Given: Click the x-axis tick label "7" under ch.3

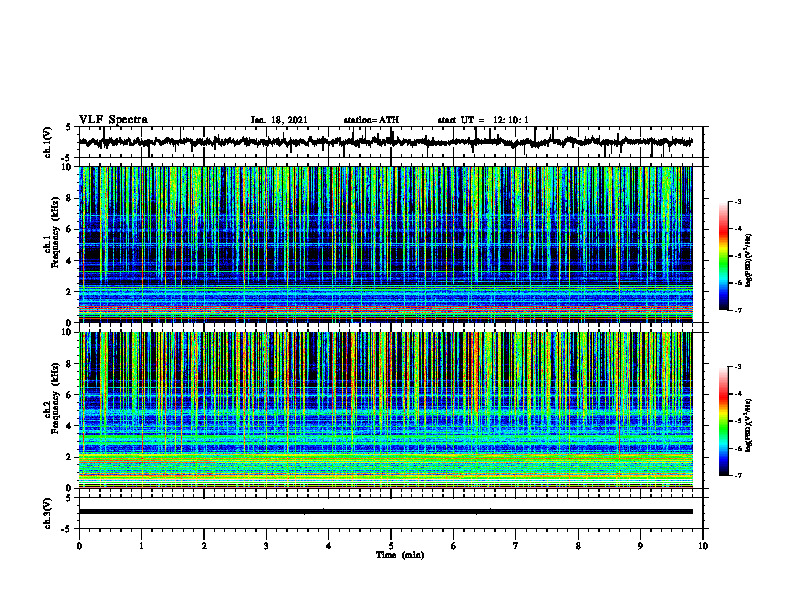Looking at the screenshot, I should coord(516,546).
